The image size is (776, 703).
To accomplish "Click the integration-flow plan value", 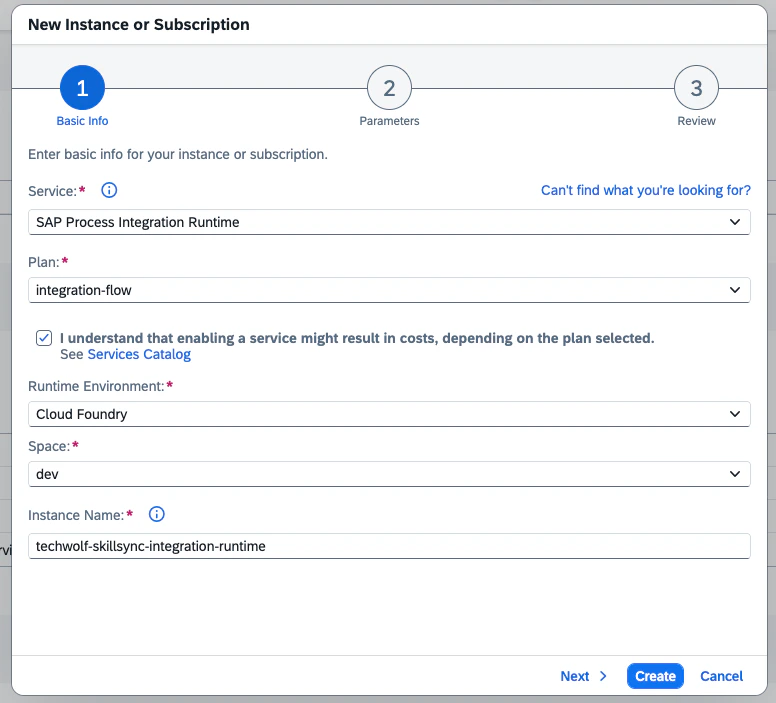I will pos(84,290).
